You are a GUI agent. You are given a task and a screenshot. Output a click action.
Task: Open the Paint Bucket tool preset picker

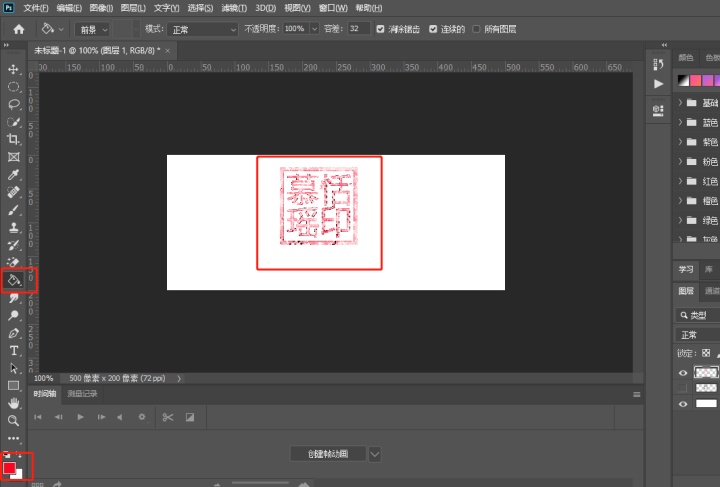click(x=53, y=29)
